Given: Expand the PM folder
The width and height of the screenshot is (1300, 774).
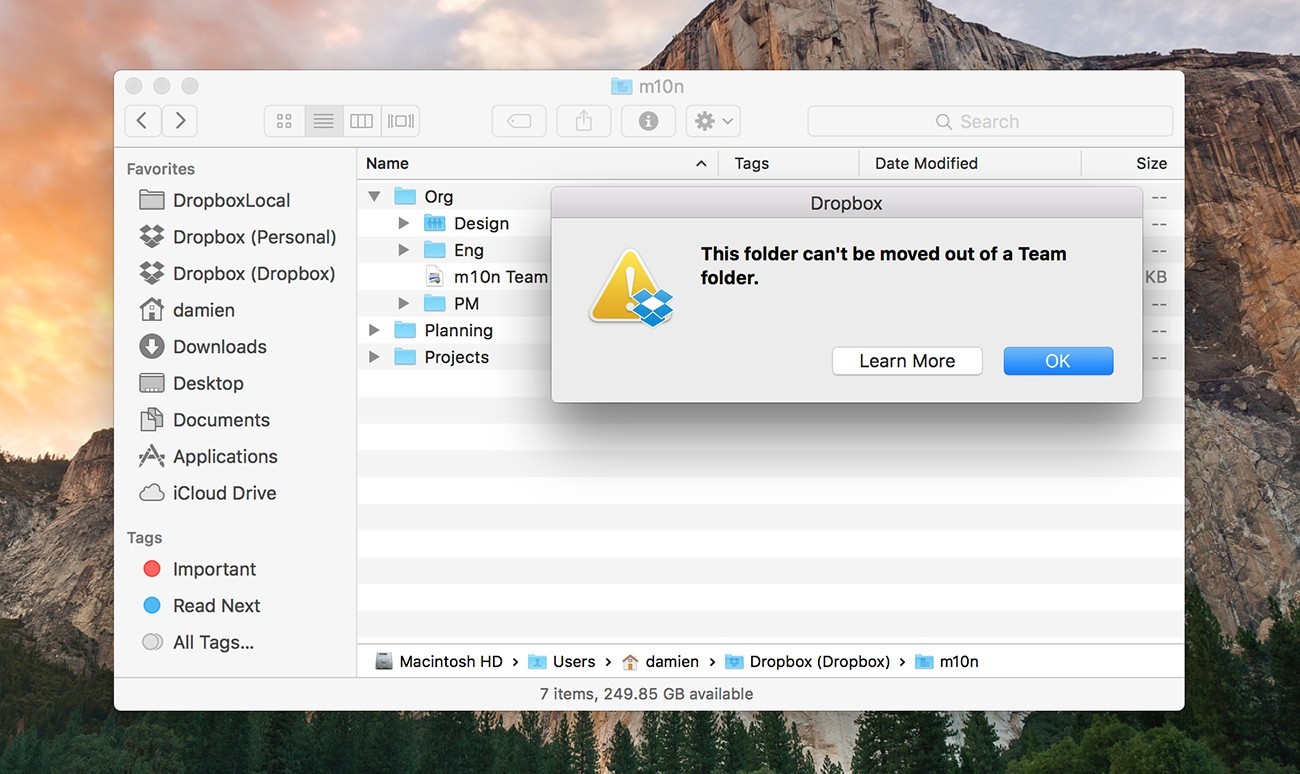Looking at the screenshot, I should pyautogui.click(x=404, y=303).
